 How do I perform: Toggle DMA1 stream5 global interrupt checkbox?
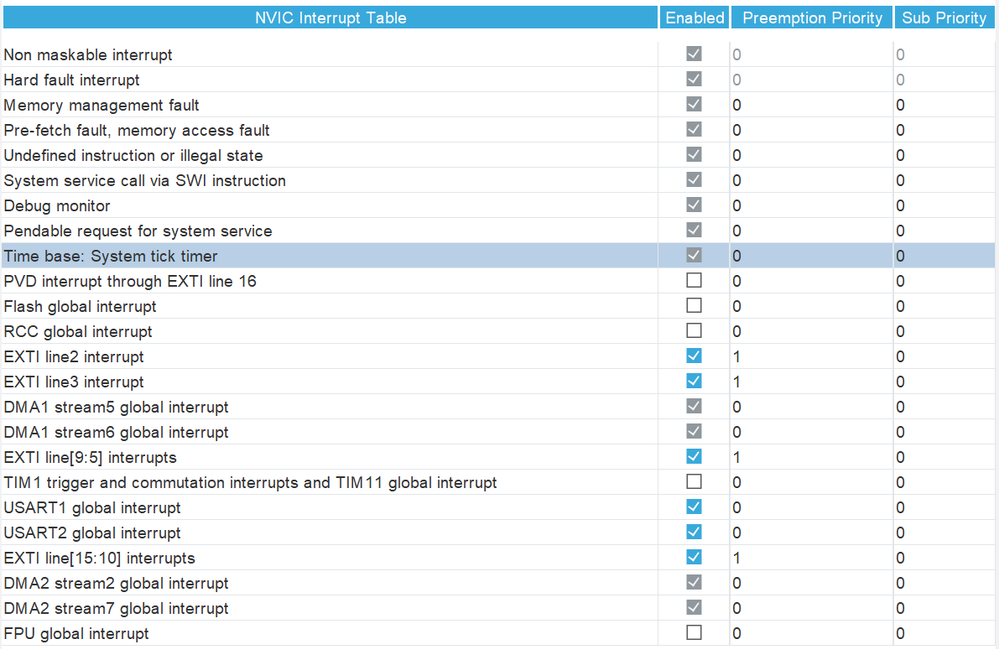(x=694, y=406)
